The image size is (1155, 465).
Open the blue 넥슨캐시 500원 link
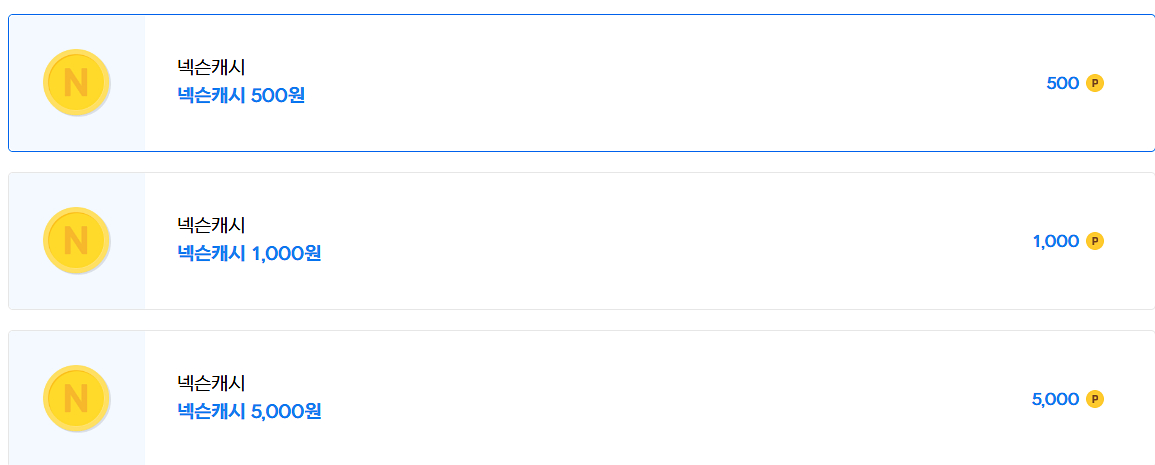coord(241,96)
